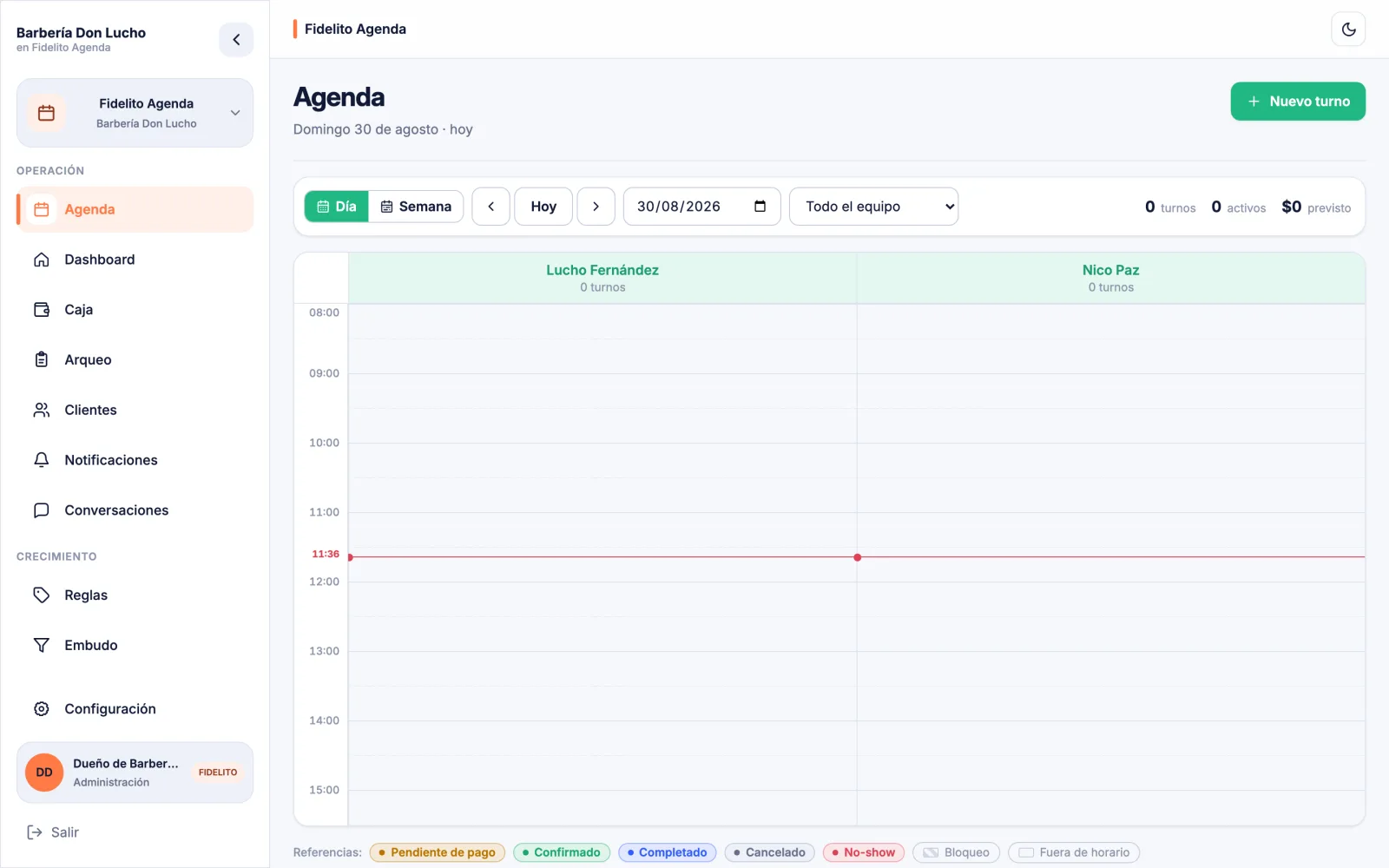Collapse the sidebar with the chevron button
This screenshot has height=868, width=1389.
pyautogui.click(x=236, y=40)
